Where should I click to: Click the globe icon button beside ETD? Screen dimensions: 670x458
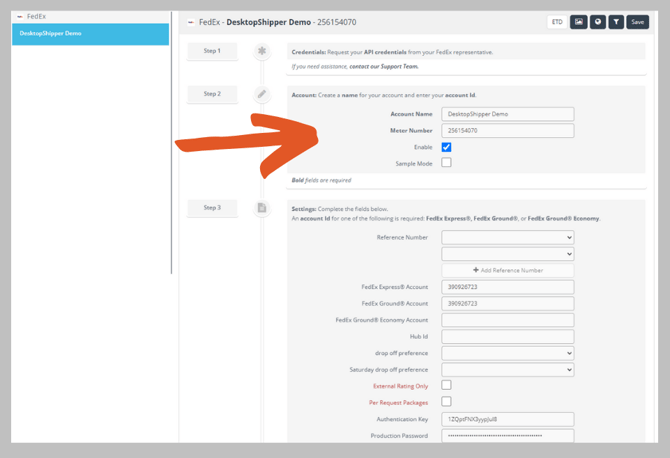tap(598, 22)
